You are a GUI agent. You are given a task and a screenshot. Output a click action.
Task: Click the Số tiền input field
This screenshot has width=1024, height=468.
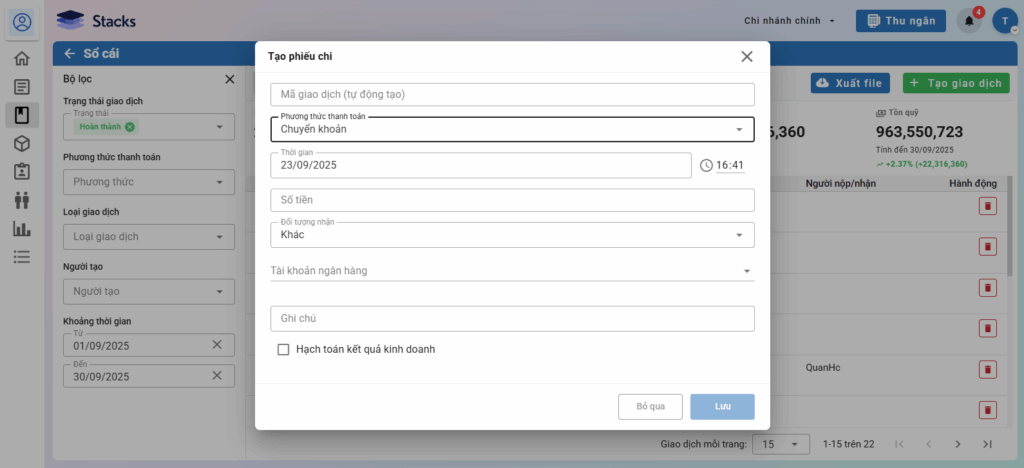[512, 200]
